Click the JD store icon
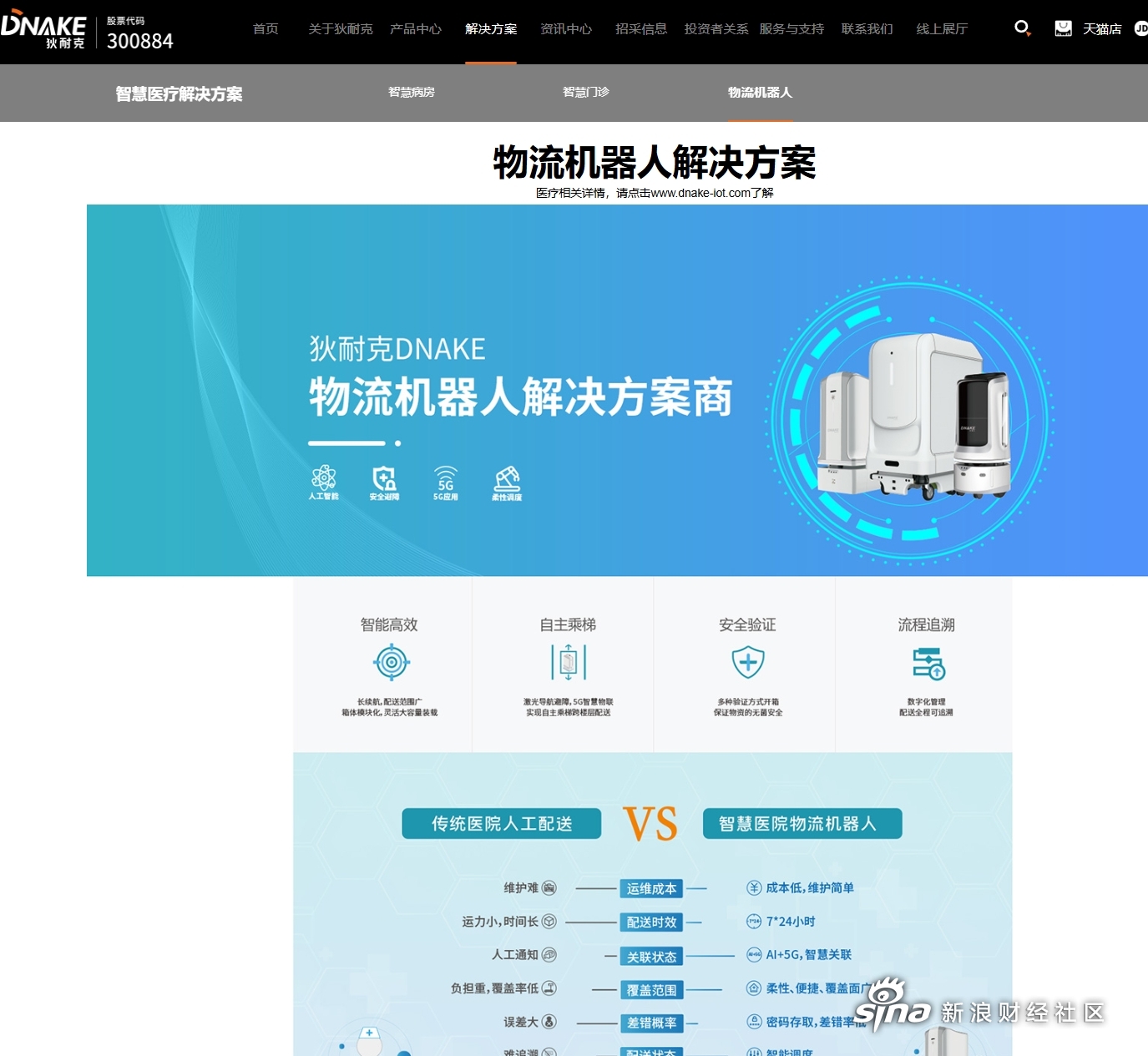The width and height of the screenshot is (1148, 1056). (x=1140, y=28)
